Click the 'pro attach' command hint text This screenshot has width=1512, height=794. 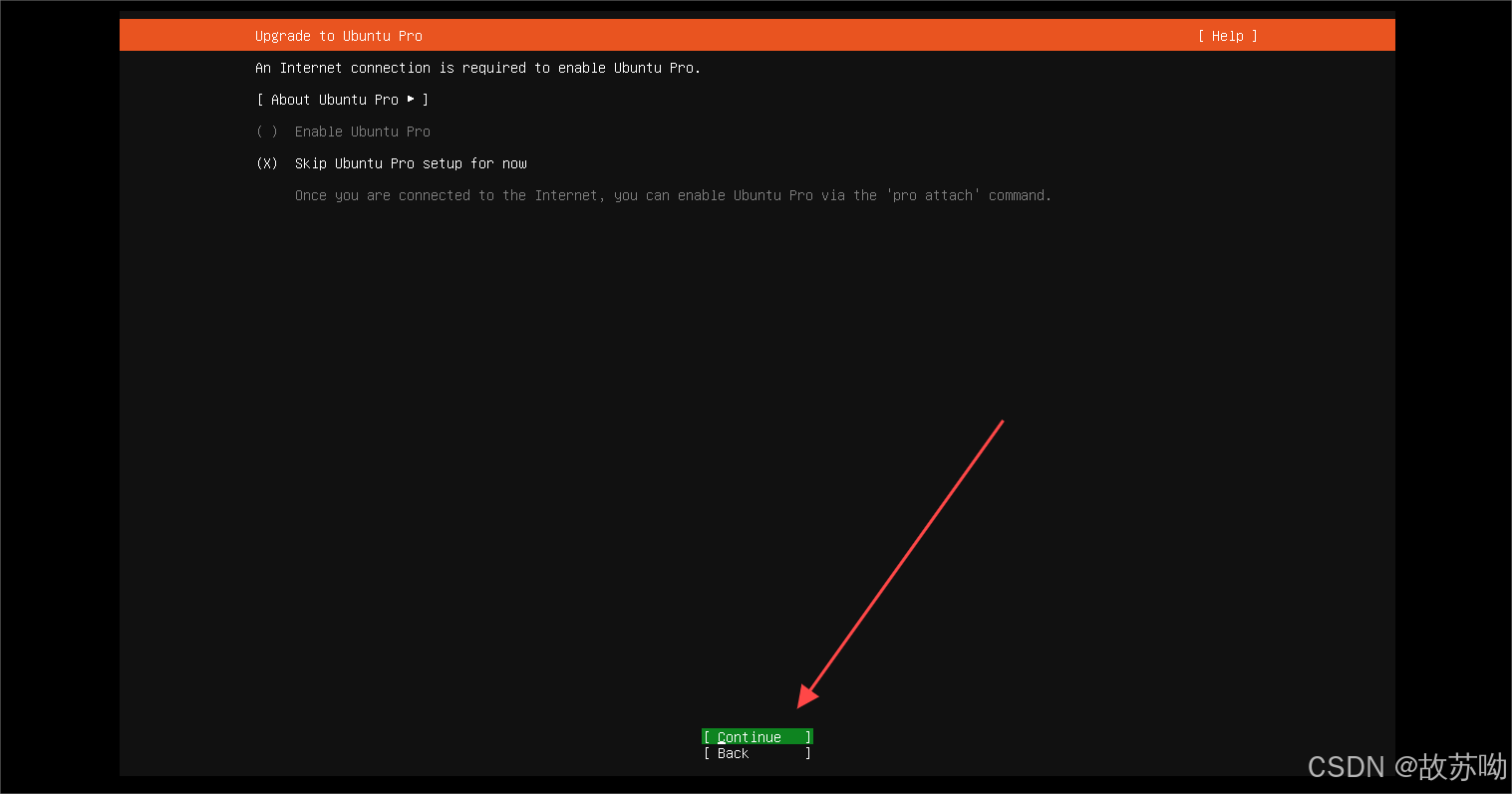673,195
